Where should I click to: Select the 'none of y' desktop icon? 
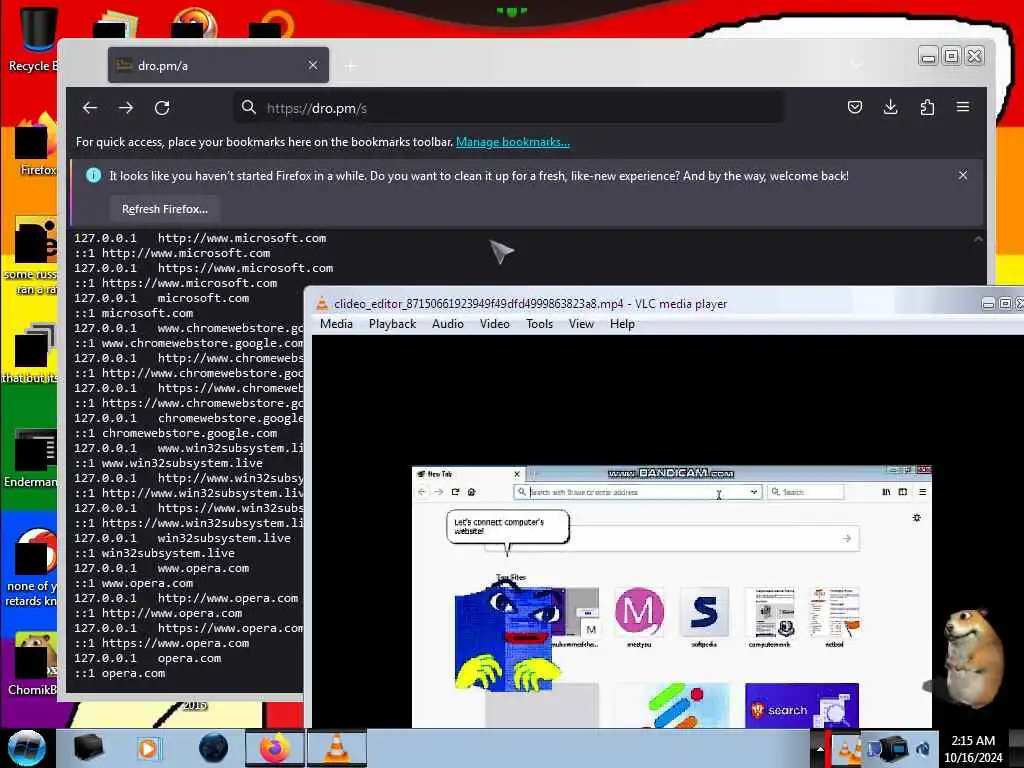[31, 567]
